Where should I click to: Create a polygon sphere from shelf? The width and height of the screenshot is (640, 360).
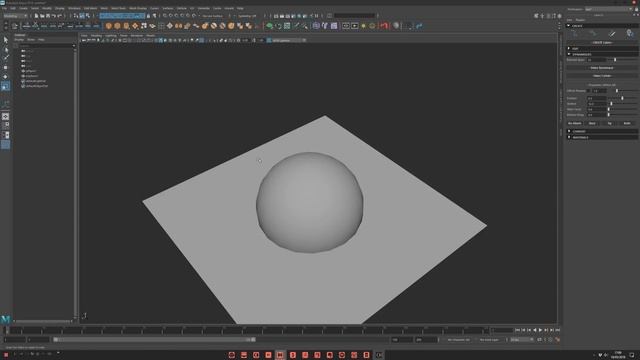tap(108, 26)
